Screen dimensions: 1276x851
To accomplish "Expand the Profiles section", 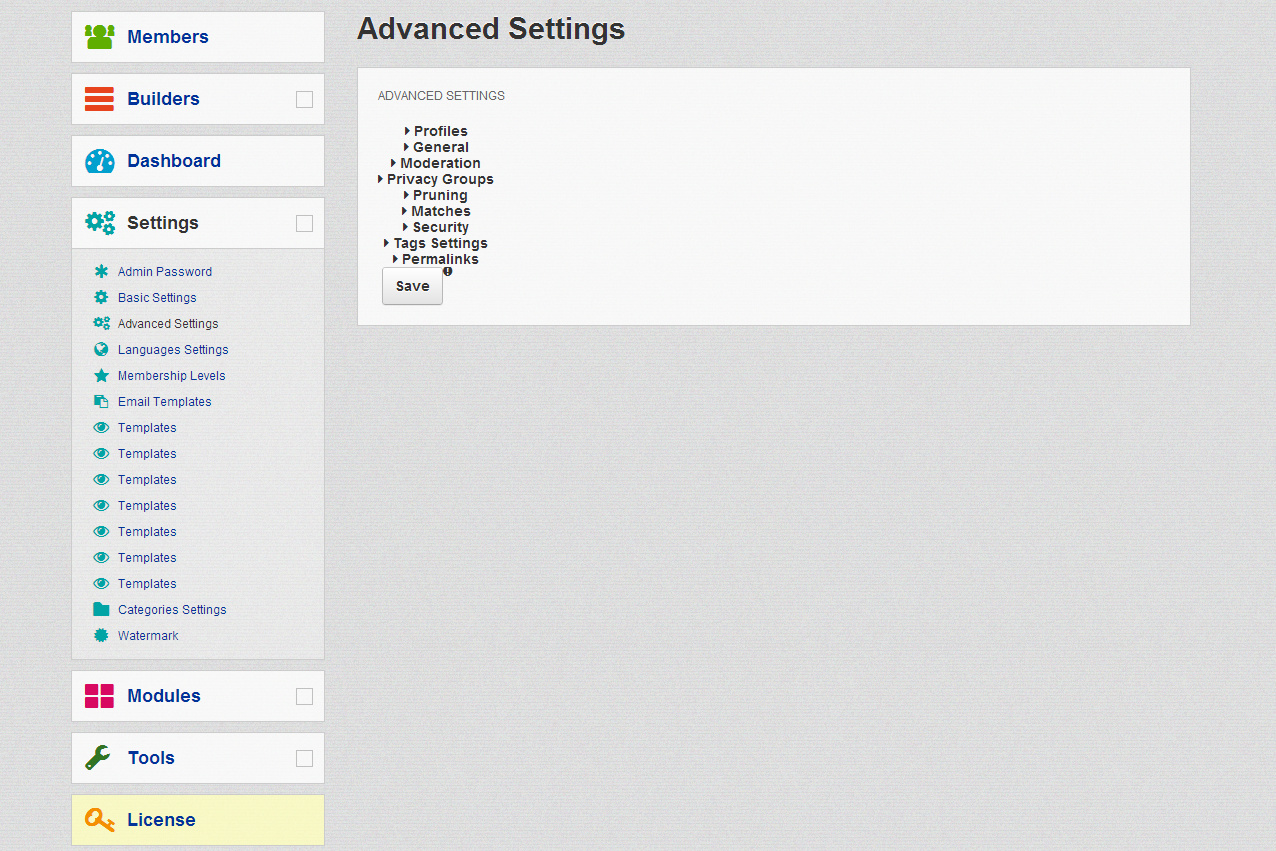I will coord(436,131).
